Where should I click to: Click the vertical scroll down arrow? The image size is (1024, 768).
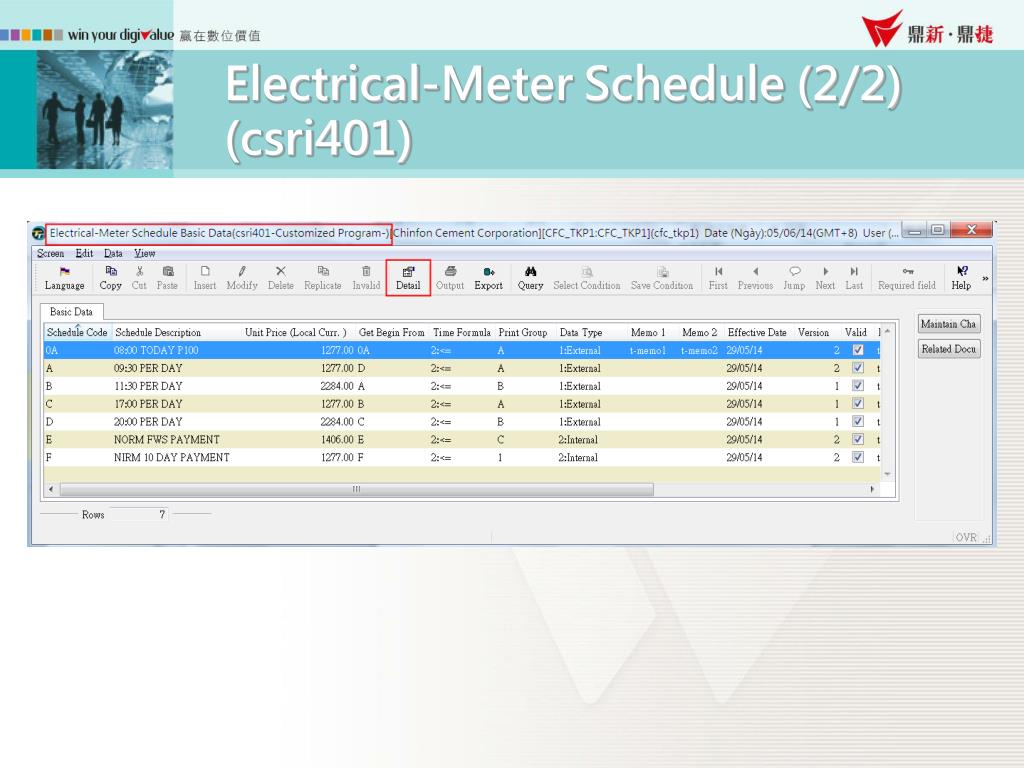pos(888,474)
